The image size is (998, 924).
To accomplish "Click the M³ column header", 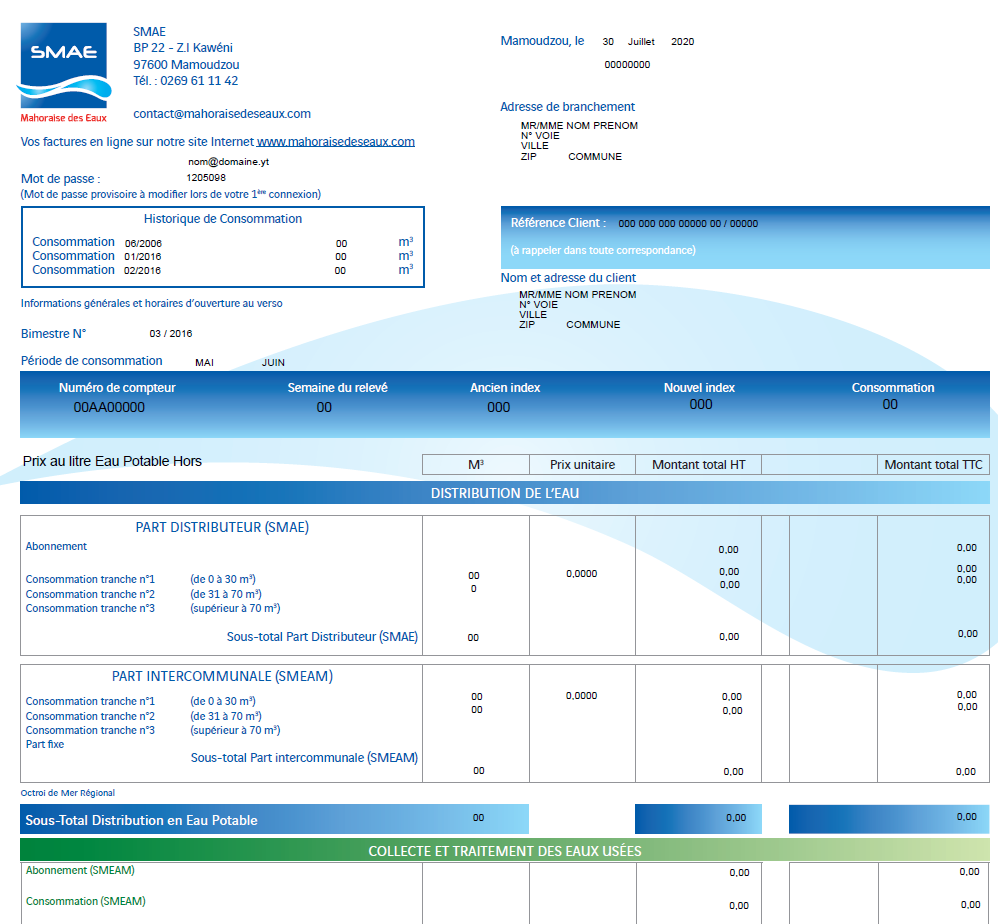I will point(475,465).
